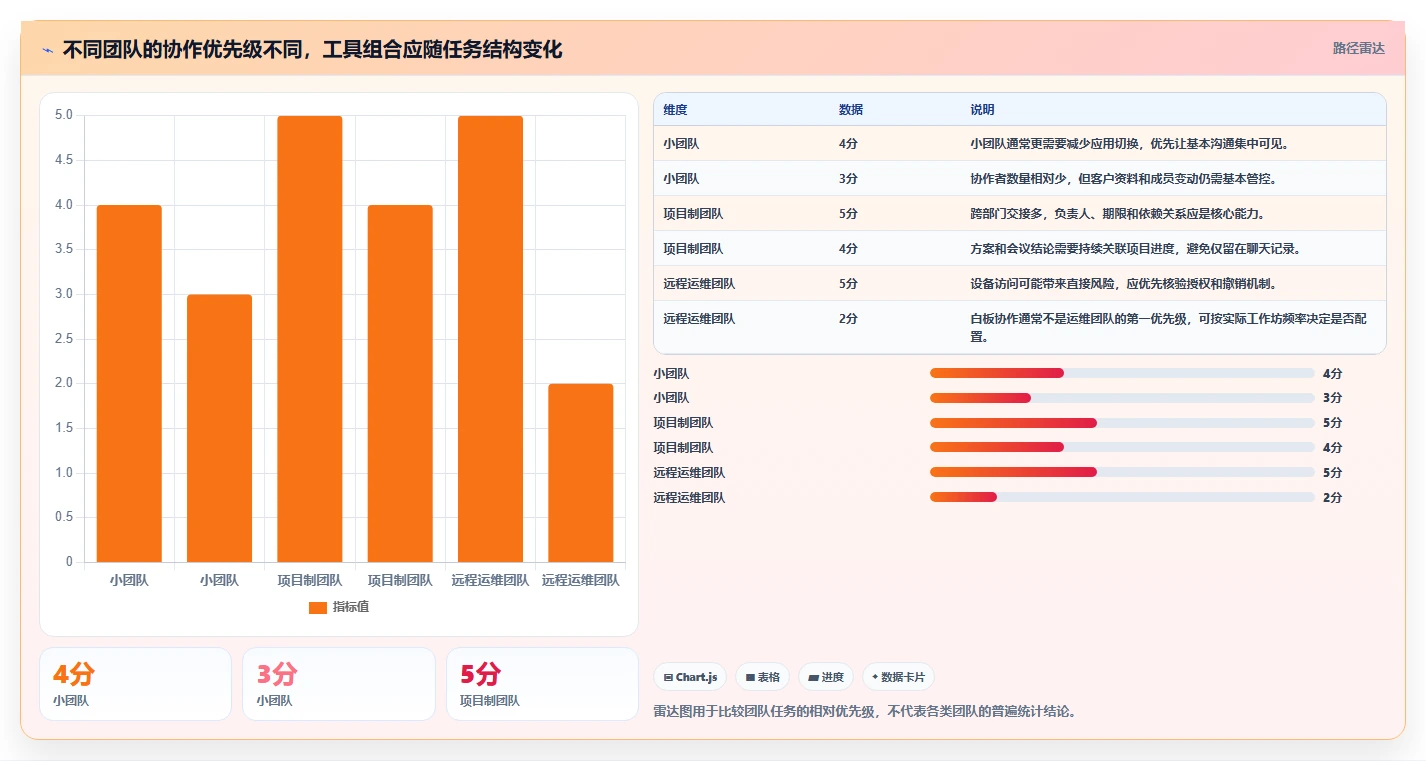Select the cell 小团队通常更需要减少应用切换

point(1130,144)
